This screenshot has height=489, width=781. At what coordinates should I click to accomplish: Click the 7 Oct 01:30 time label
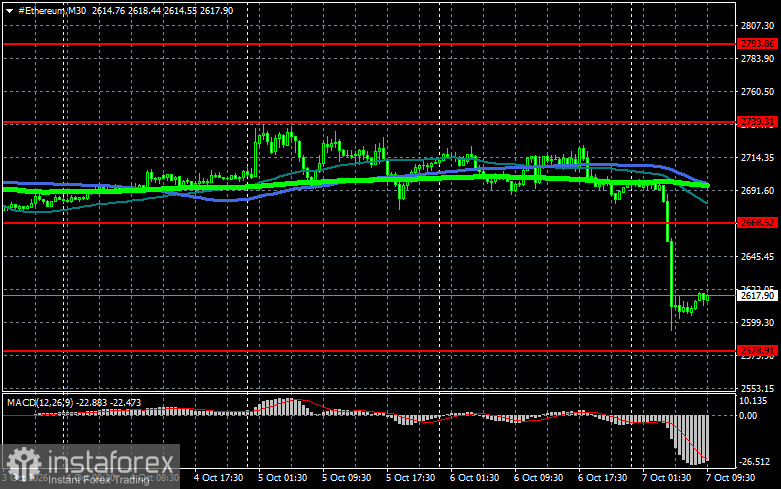point(666,478)
